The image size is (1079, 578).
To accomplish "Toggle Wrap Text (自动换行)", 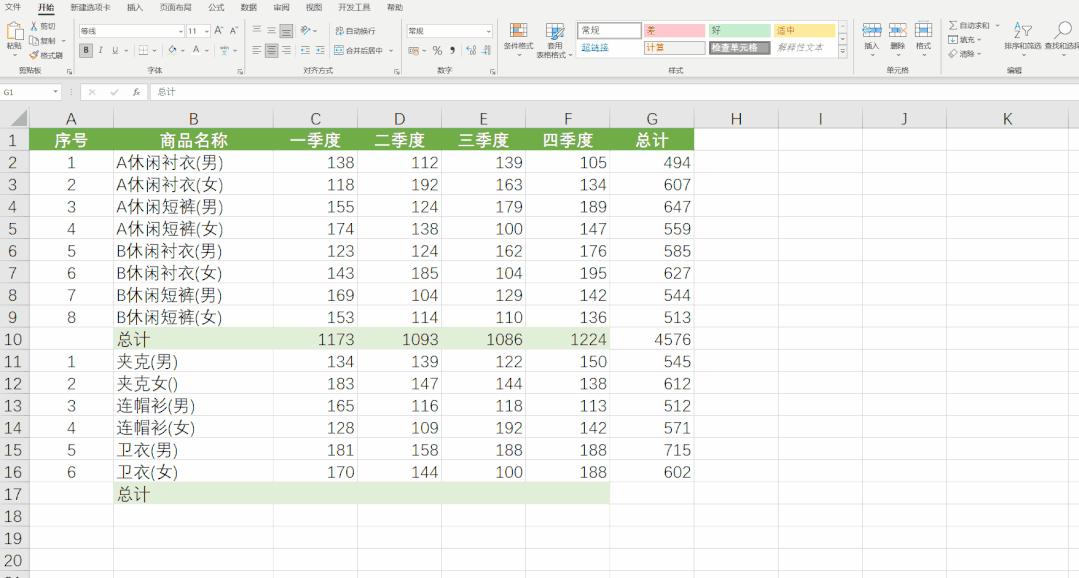I will [355, 31].
